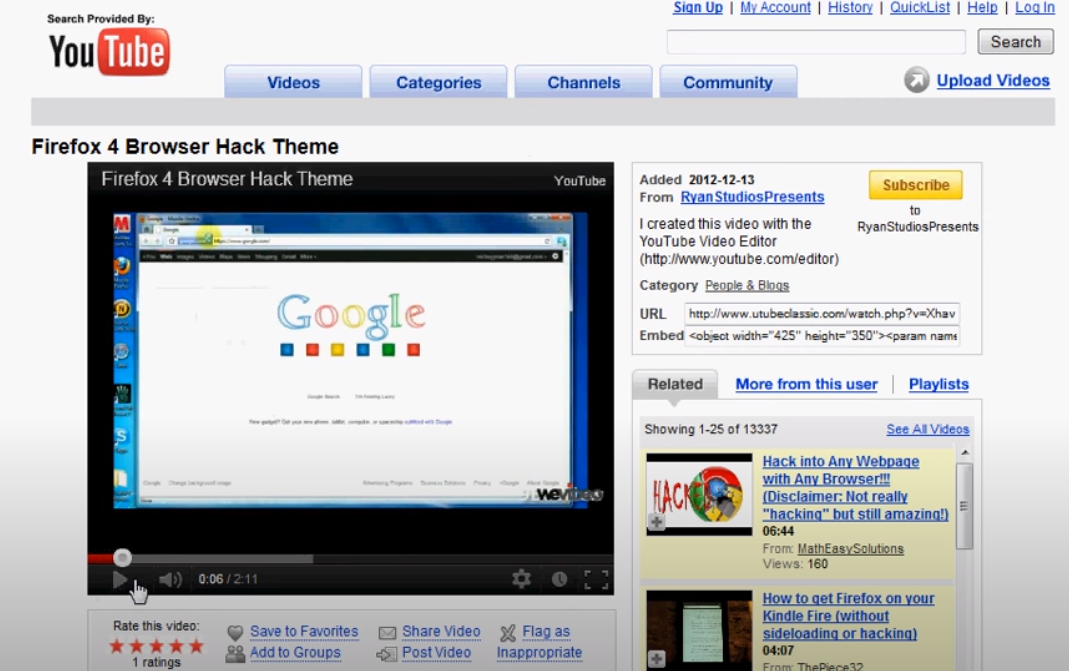Click the Watch Later clock icon
The height and width of the screenshot is (671, 1069).
point(559,579)
